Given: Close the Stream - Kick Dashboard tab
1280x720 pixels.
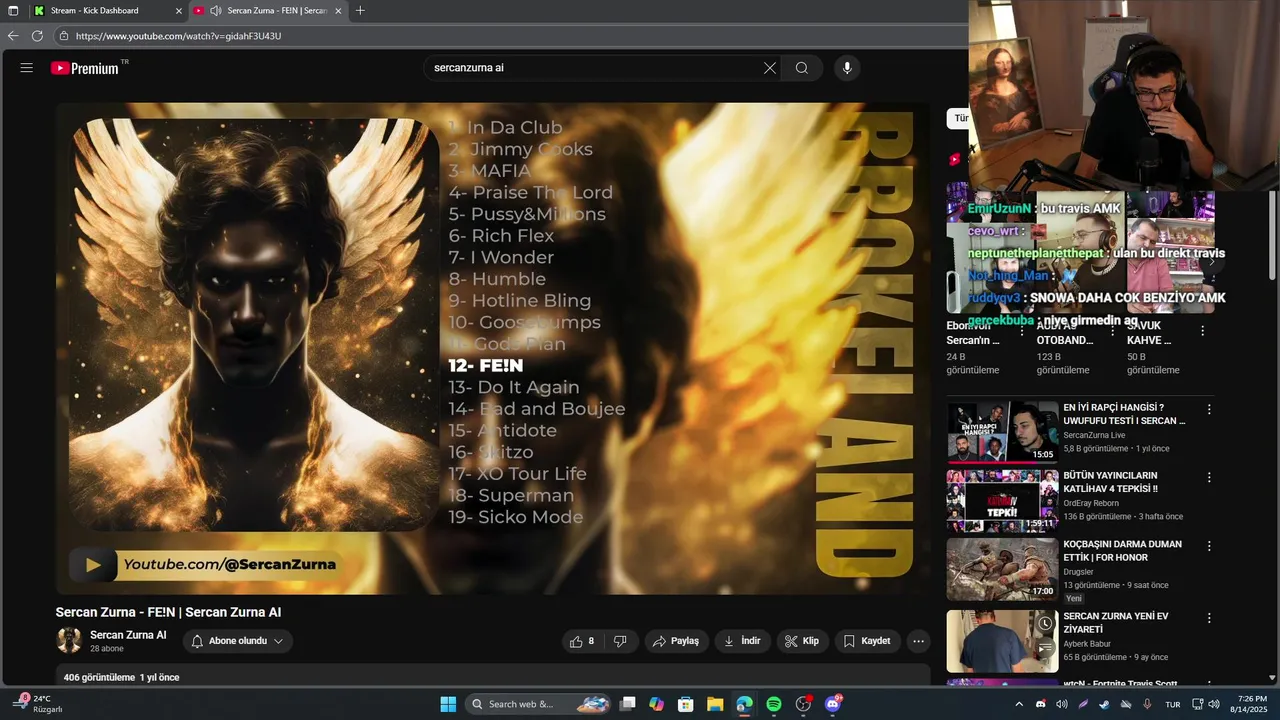Looking at the screenshot, I should [179, 11].
